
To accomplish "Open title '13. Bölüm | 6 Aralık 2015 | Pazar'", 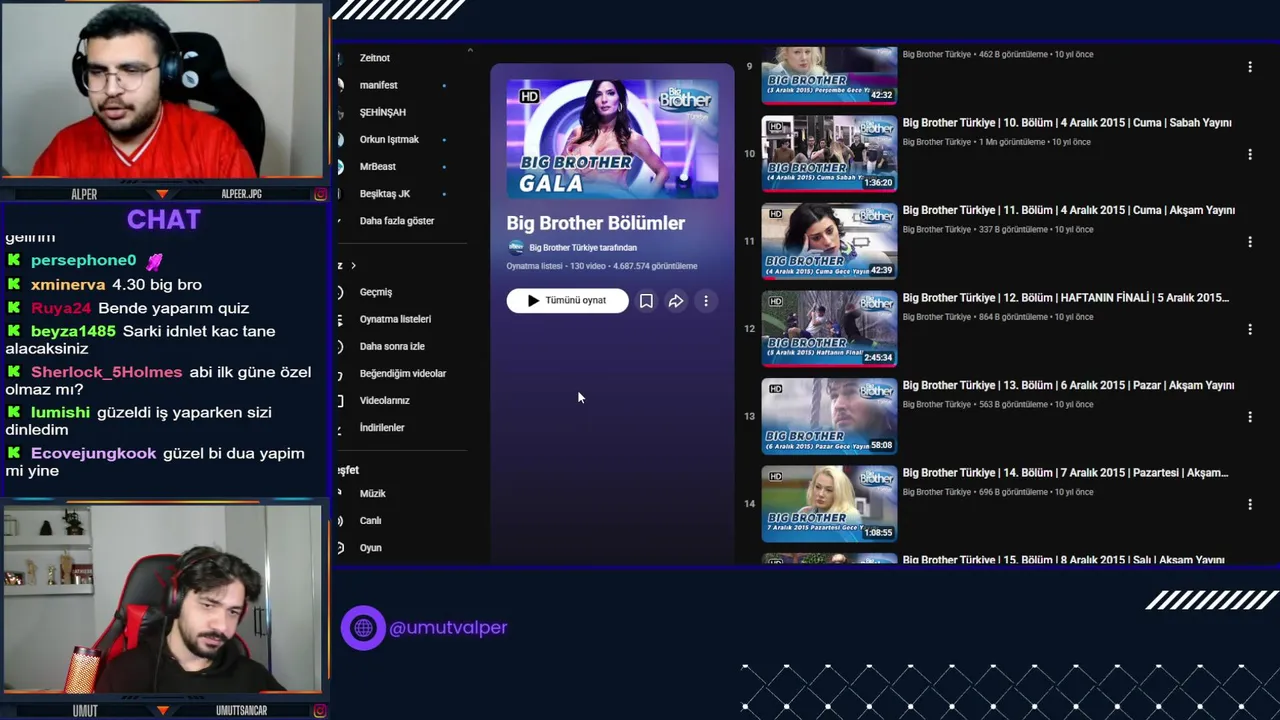I will (1069, 385).
